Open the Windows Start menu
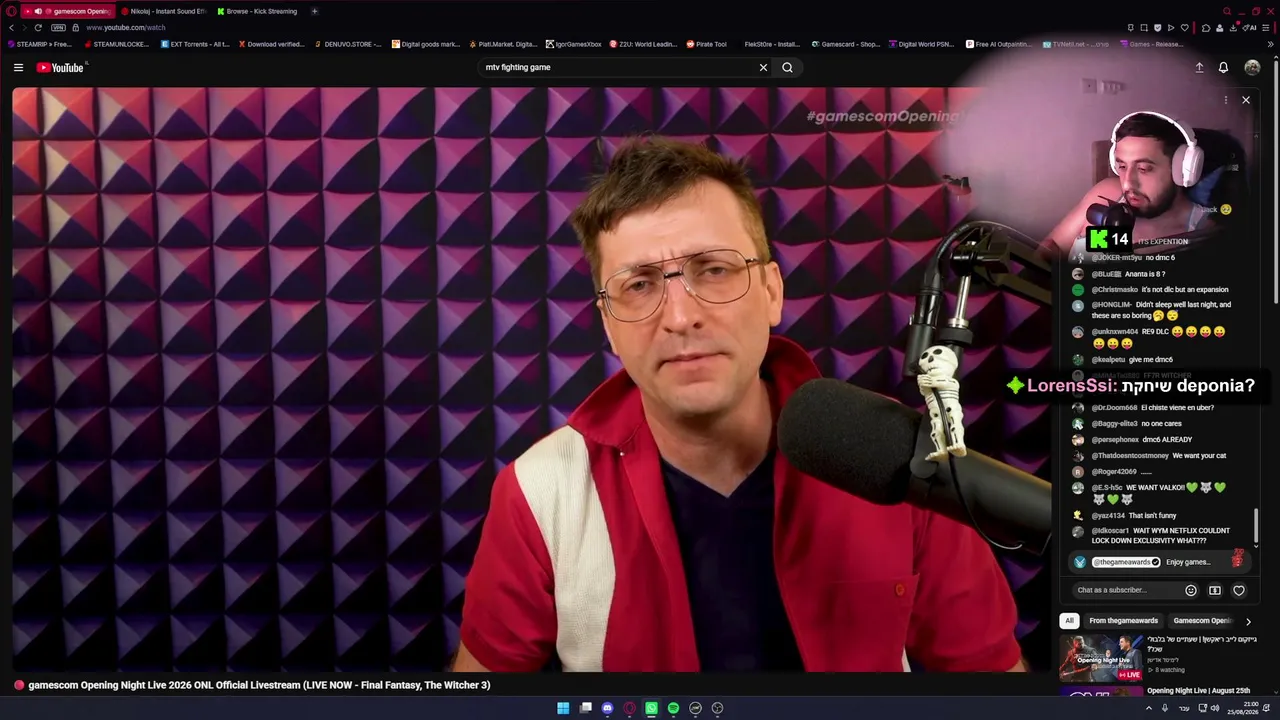The image size is (1280, 720). tap(563, 708)
